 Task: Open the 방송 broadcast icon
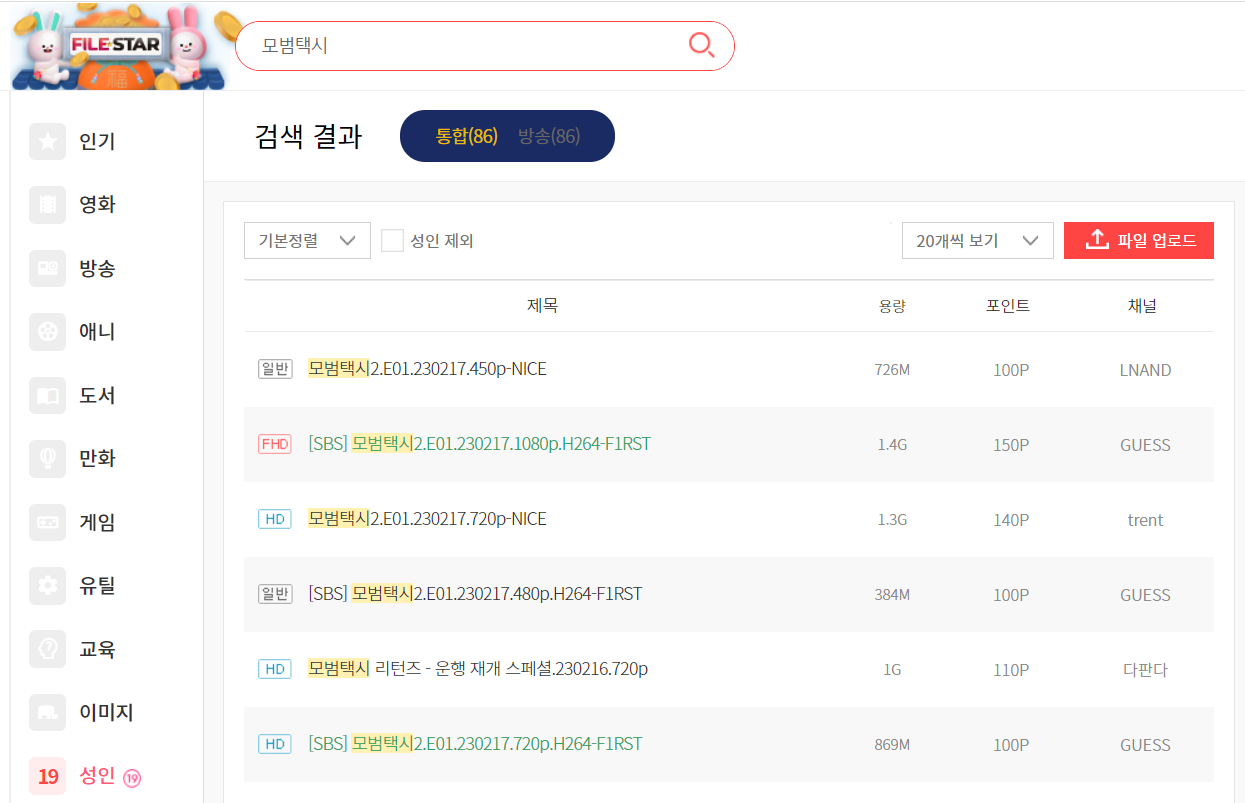(48, 268)
